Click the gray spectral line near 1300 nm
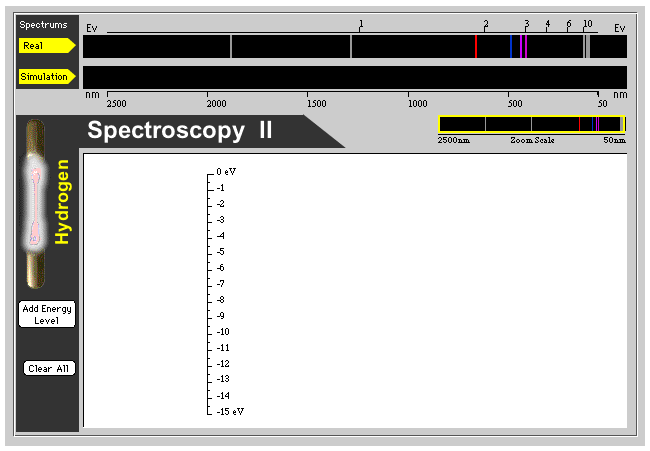 tap(351, 46)
